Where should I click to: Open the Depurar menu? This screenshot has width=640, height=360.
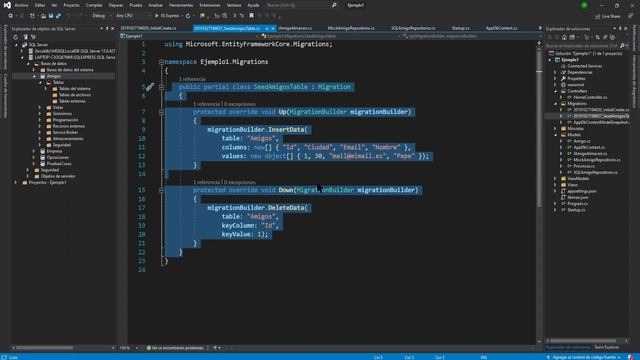click(x=116, y=5)
